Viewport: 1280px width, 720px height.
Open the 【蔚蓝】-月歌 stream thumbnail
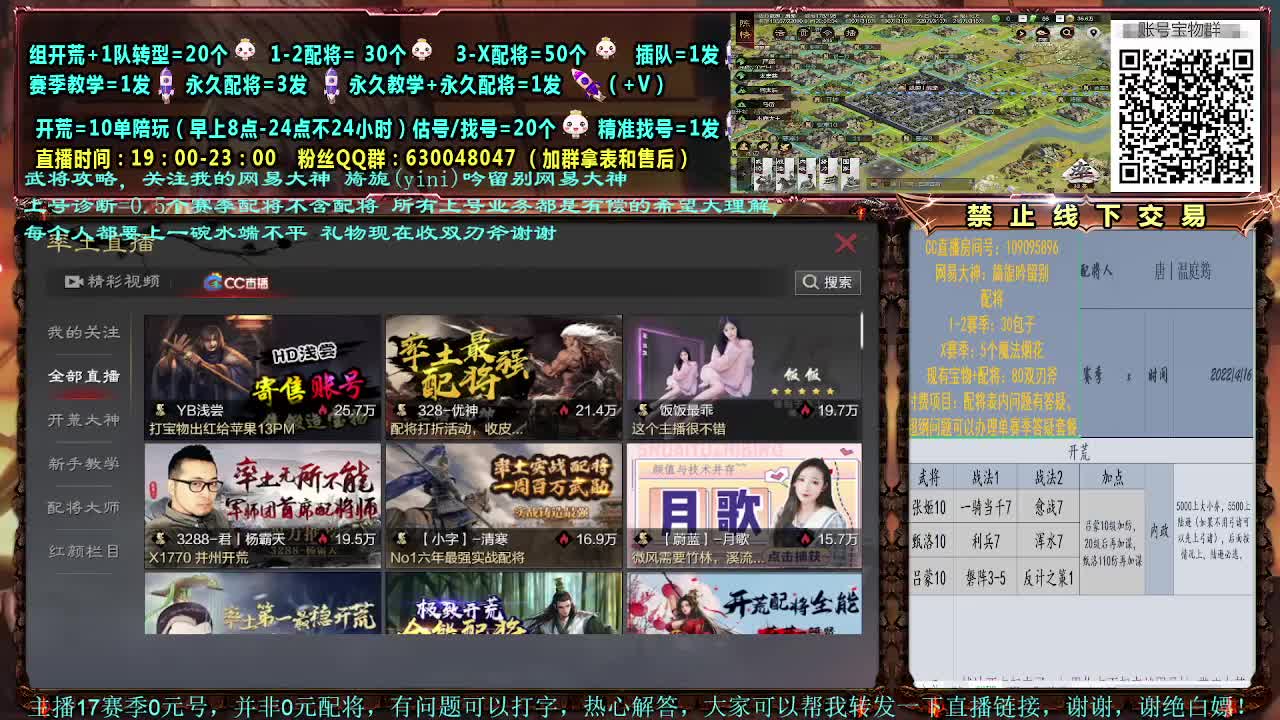(x=744, y=506)
